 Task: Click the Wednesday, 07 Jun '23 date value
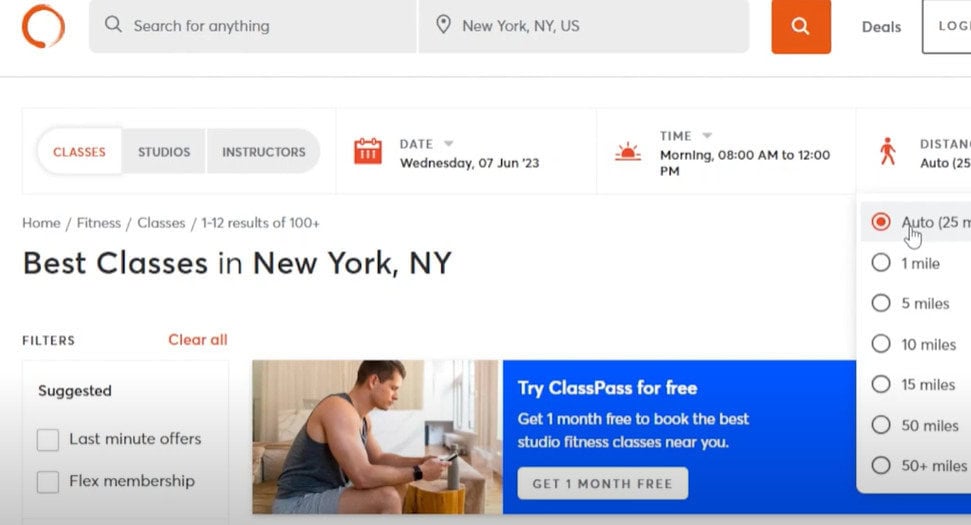(469, 163)
